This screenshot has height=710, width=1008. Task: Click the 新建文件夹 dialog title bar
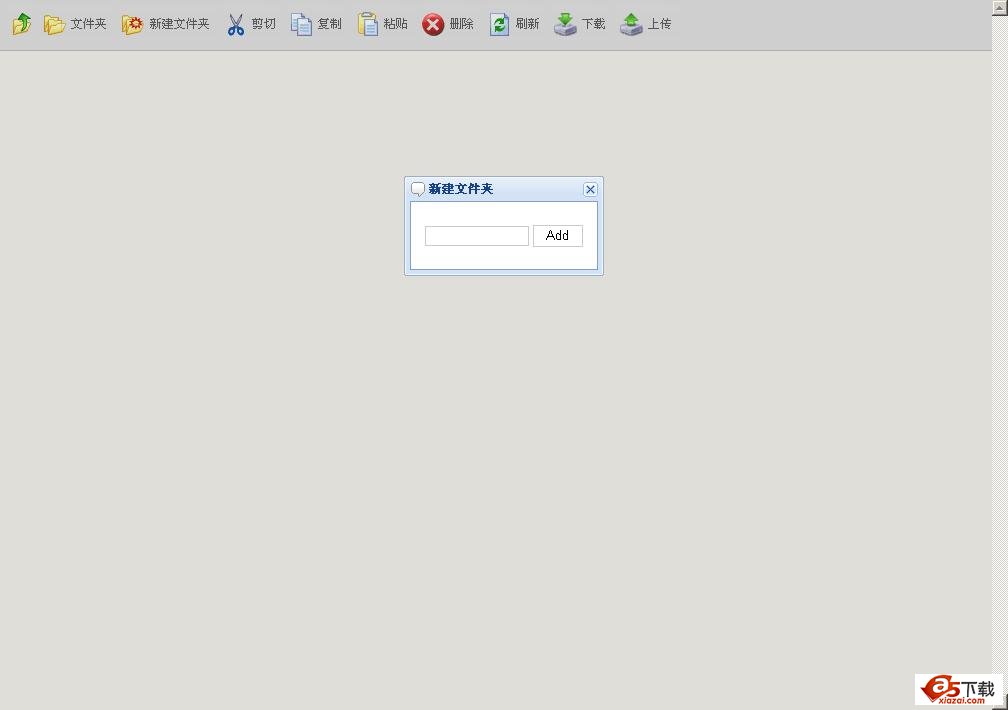(x=504, y=189)
